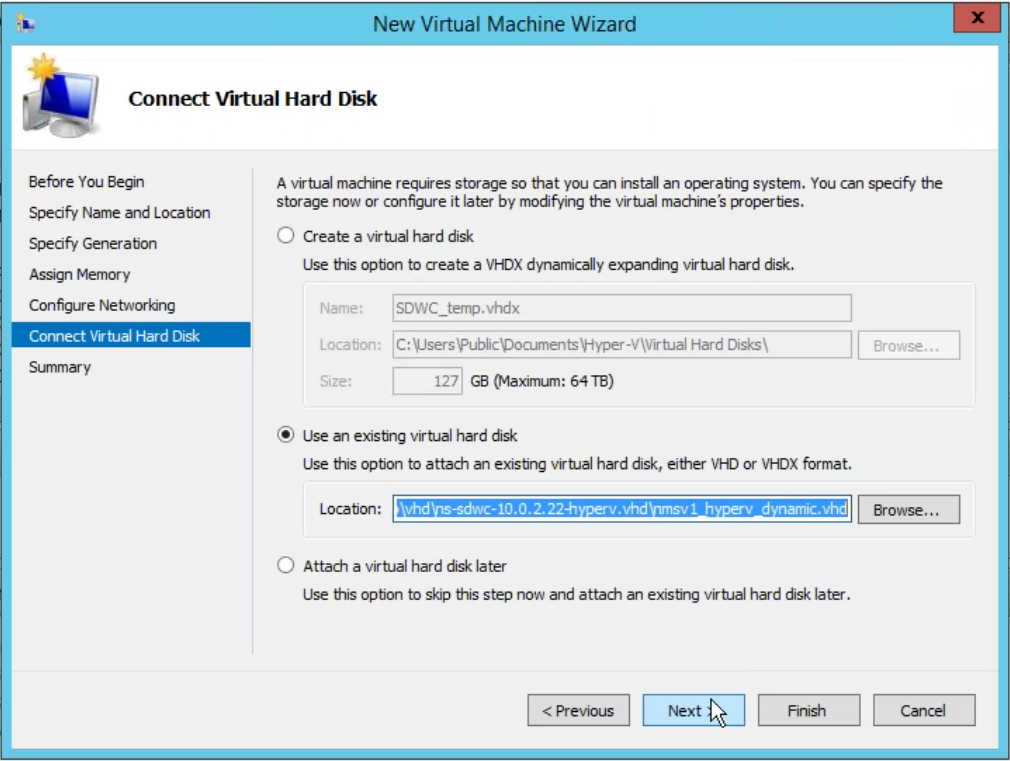
Task: Click the Next button
Action: coord(693,710)
